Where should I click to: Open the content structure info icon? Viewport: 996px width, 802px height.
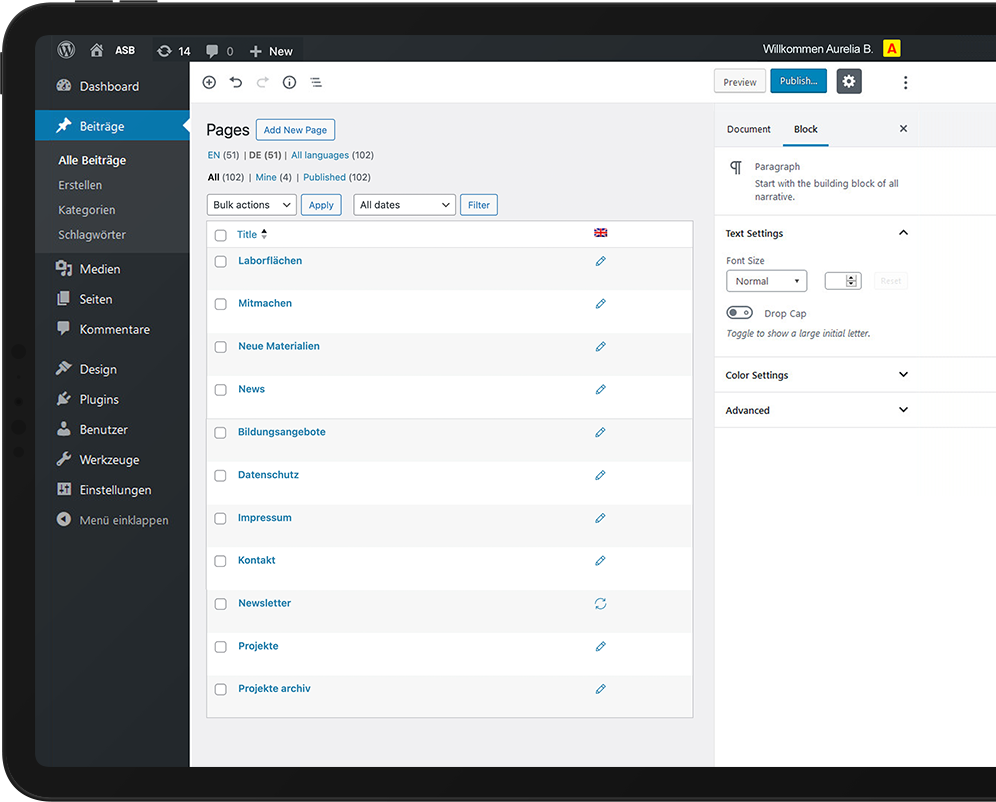(289, 82)
